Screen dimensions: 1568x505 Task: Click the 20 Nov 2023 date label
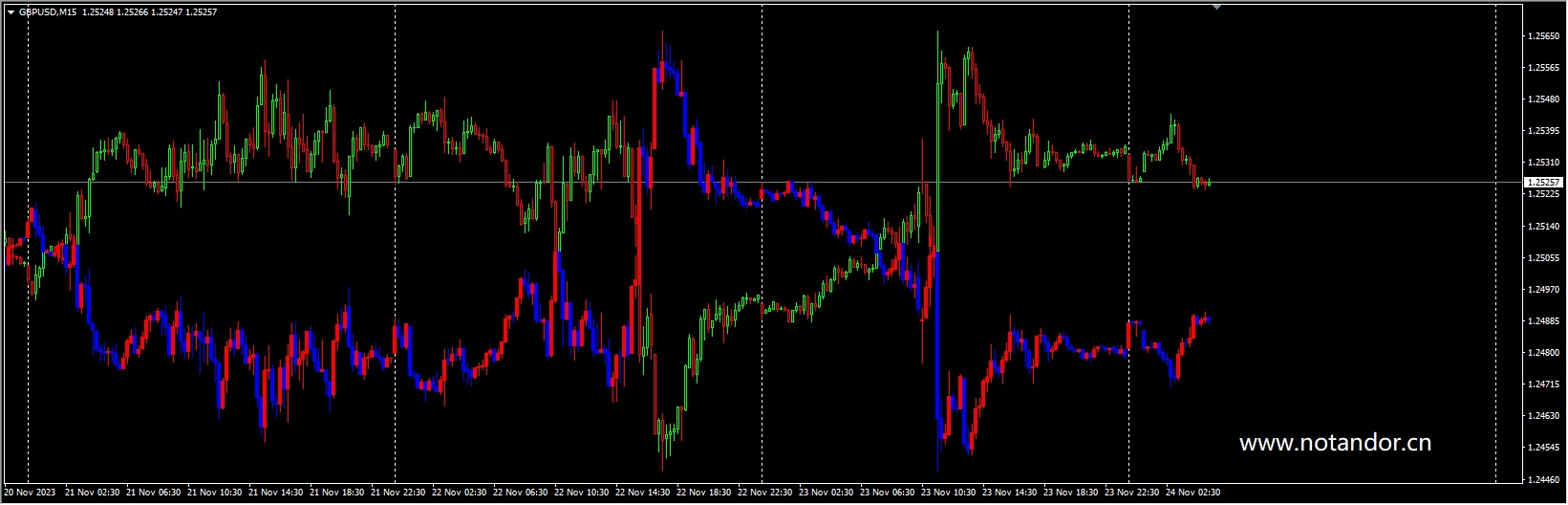[x=30, y=493]
